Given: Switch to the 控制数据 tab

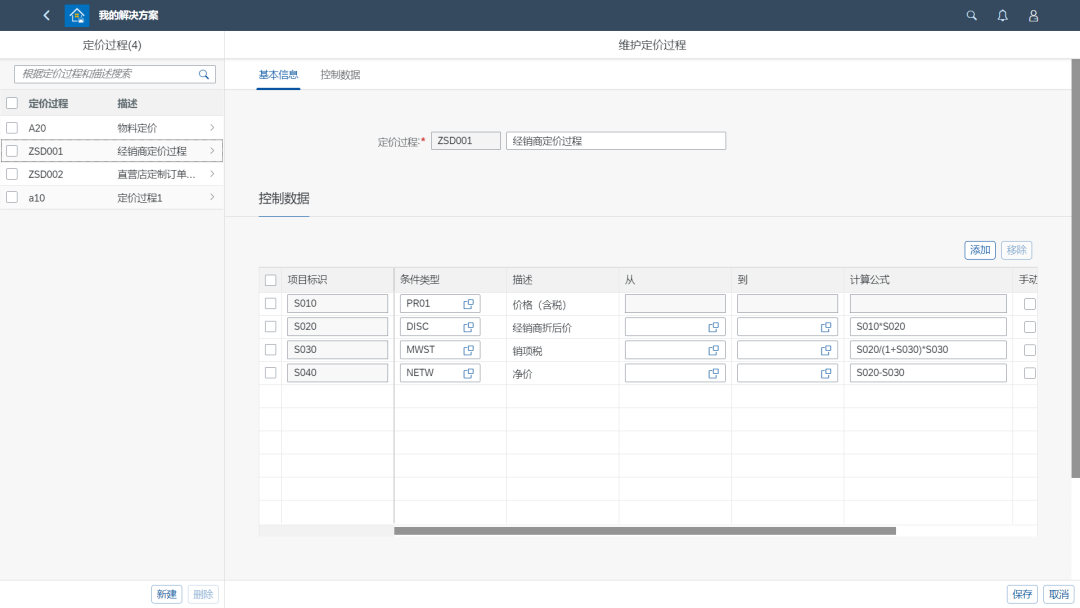Looking at the screenshot, I should click(340, 75).
